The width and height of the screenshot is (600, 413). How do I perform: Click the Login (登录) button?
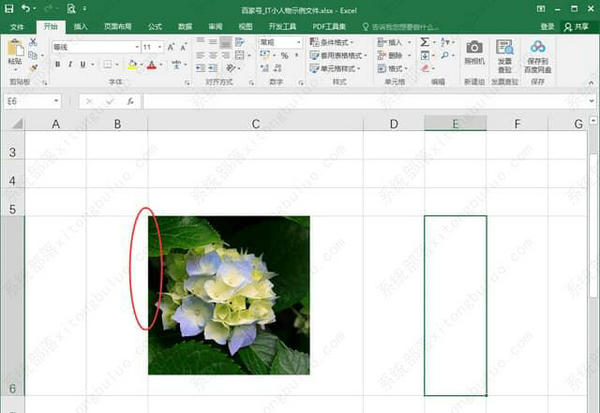coord(547,27)
